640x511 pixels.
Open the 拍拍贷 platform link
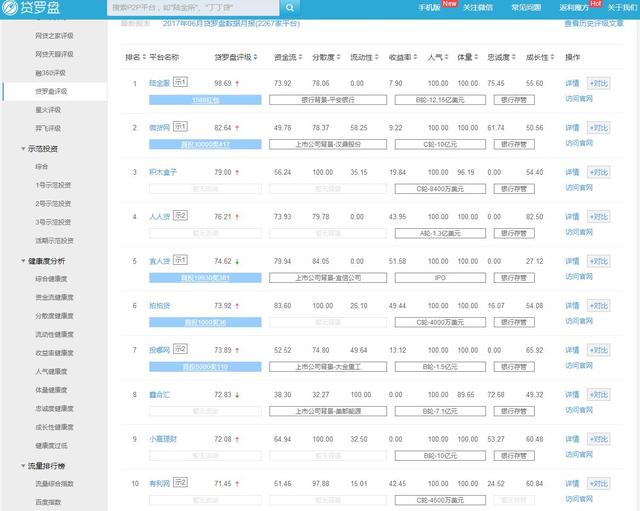[159, 306]
